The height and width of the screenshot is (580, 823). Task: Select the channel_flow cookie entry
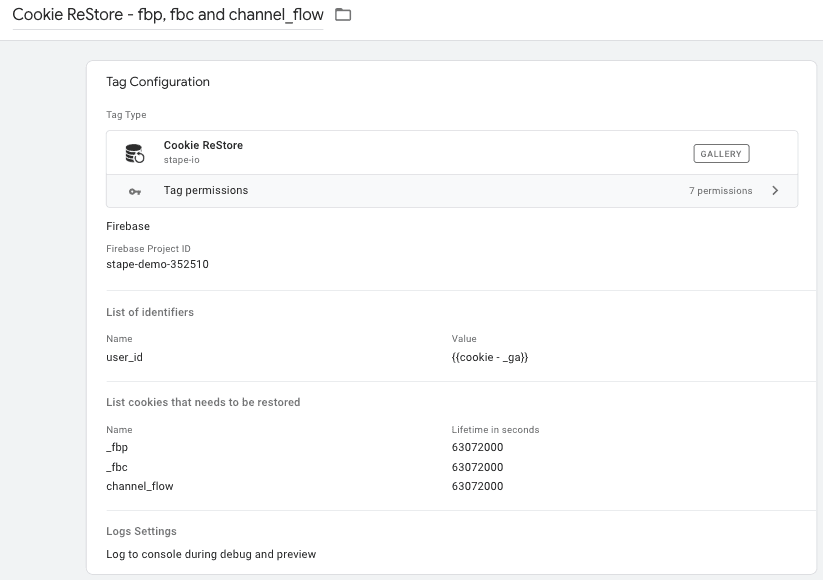[x=140, y=486]
